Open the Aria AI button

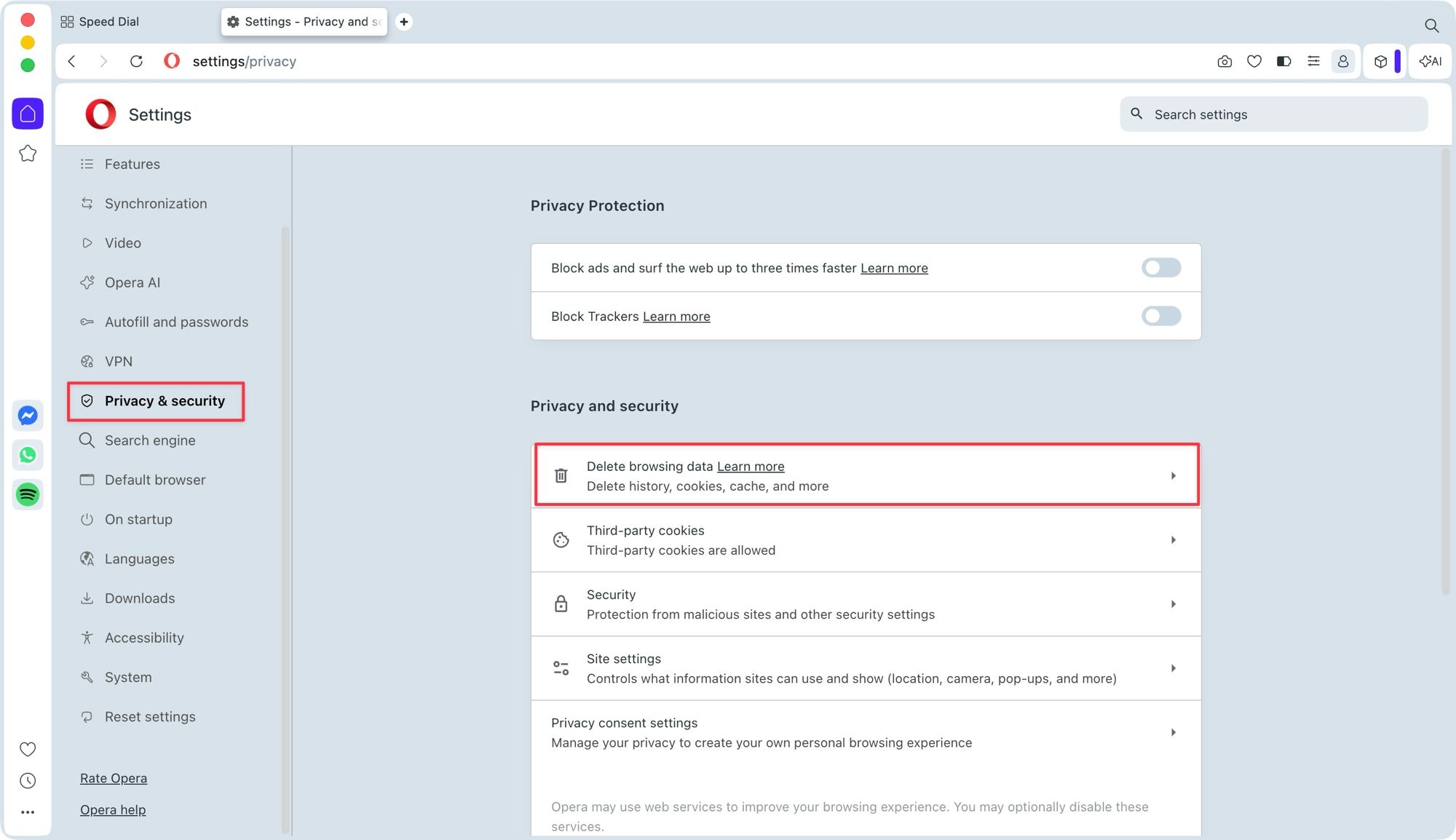1431,61
